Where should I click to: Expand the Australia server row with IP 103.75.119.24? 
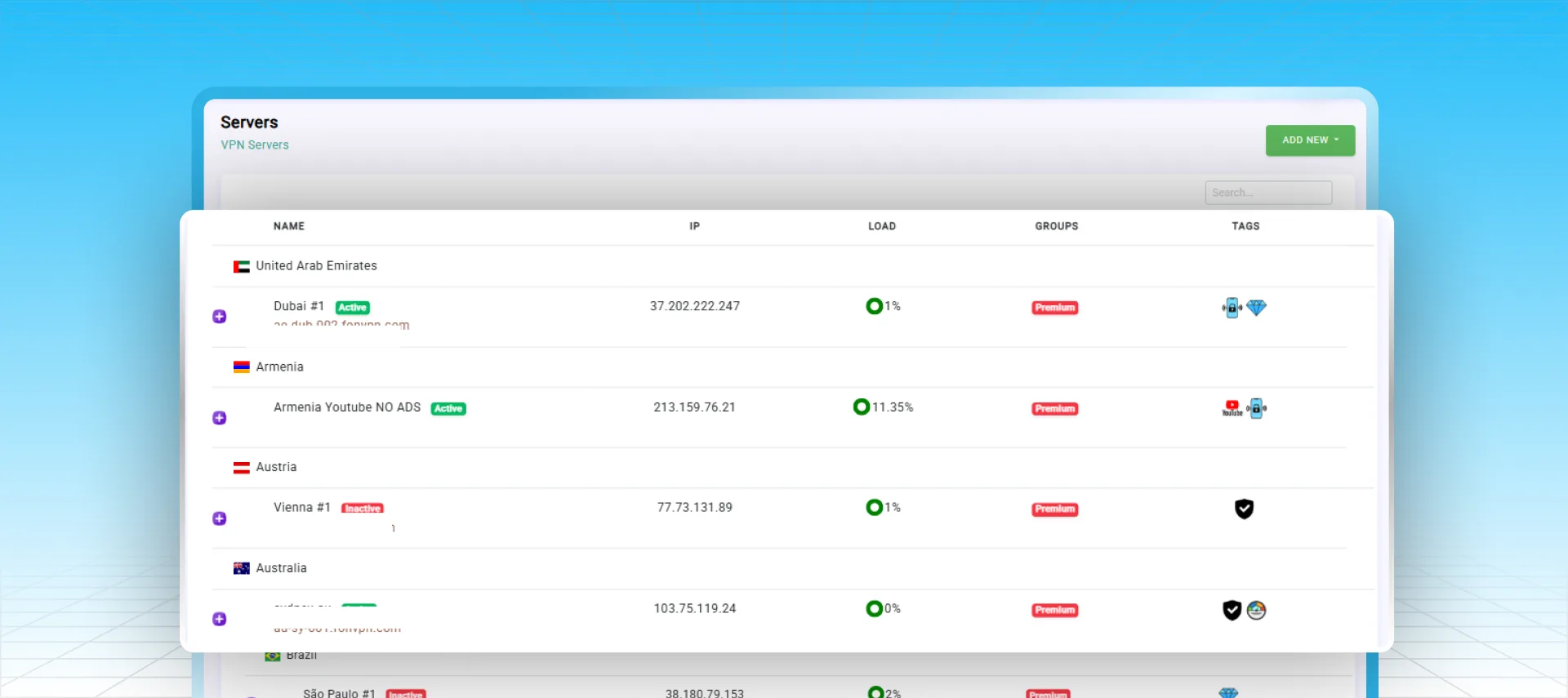219,619
